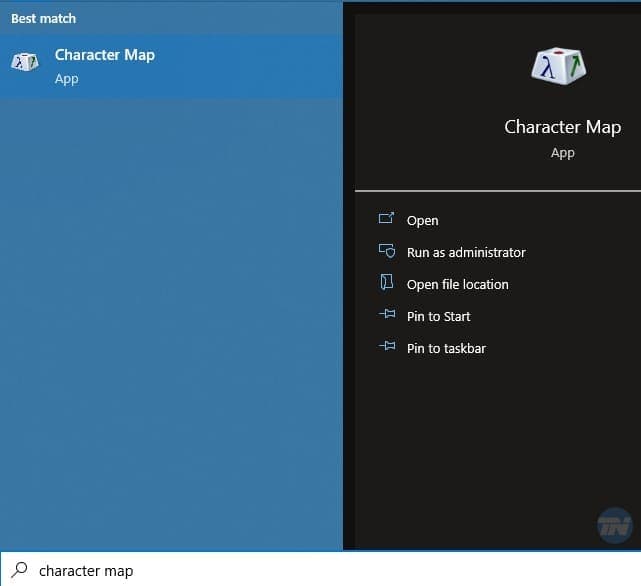This screenshot has width=641, height=586.
Task: Choose Run as administrator
Action: click(x=466, y=252)
